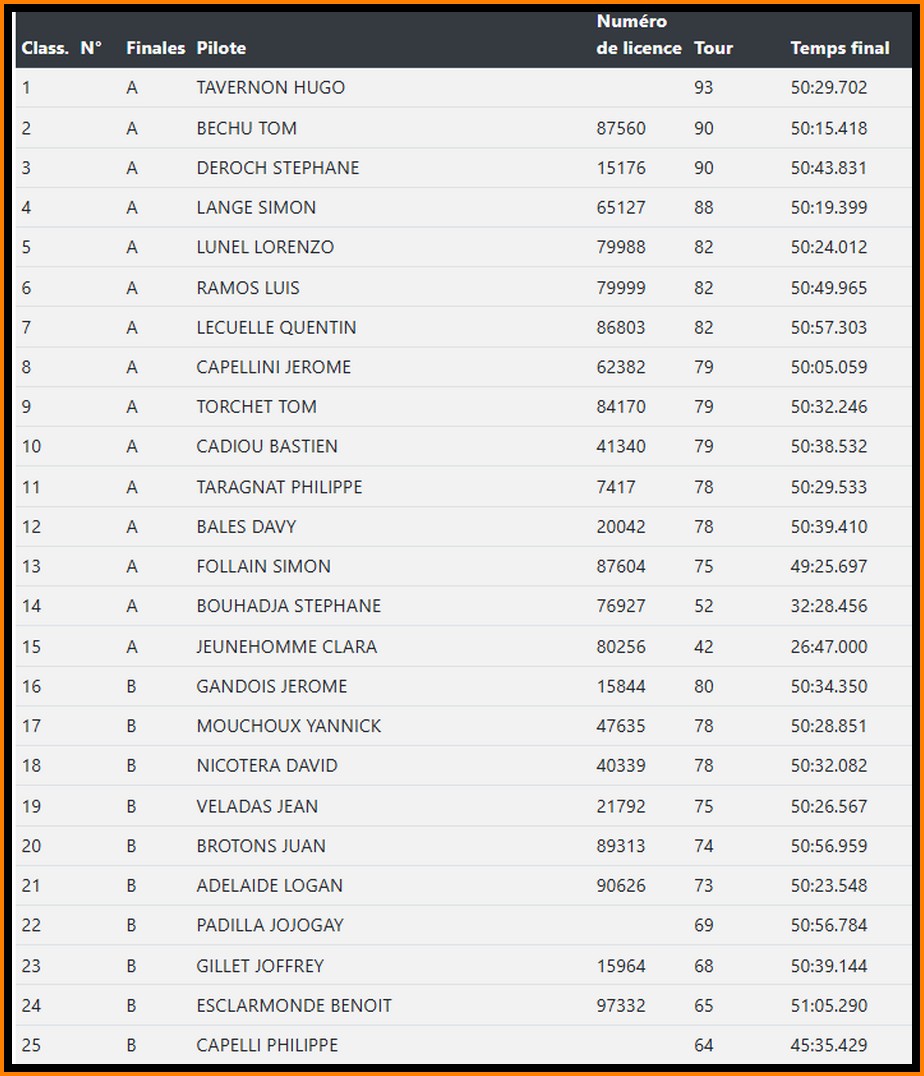Image resolution: width=924 pixels, height=1076 pixels.
Task: Select pilot TAVERNON HUGO
Action: (x=270, y=88)
